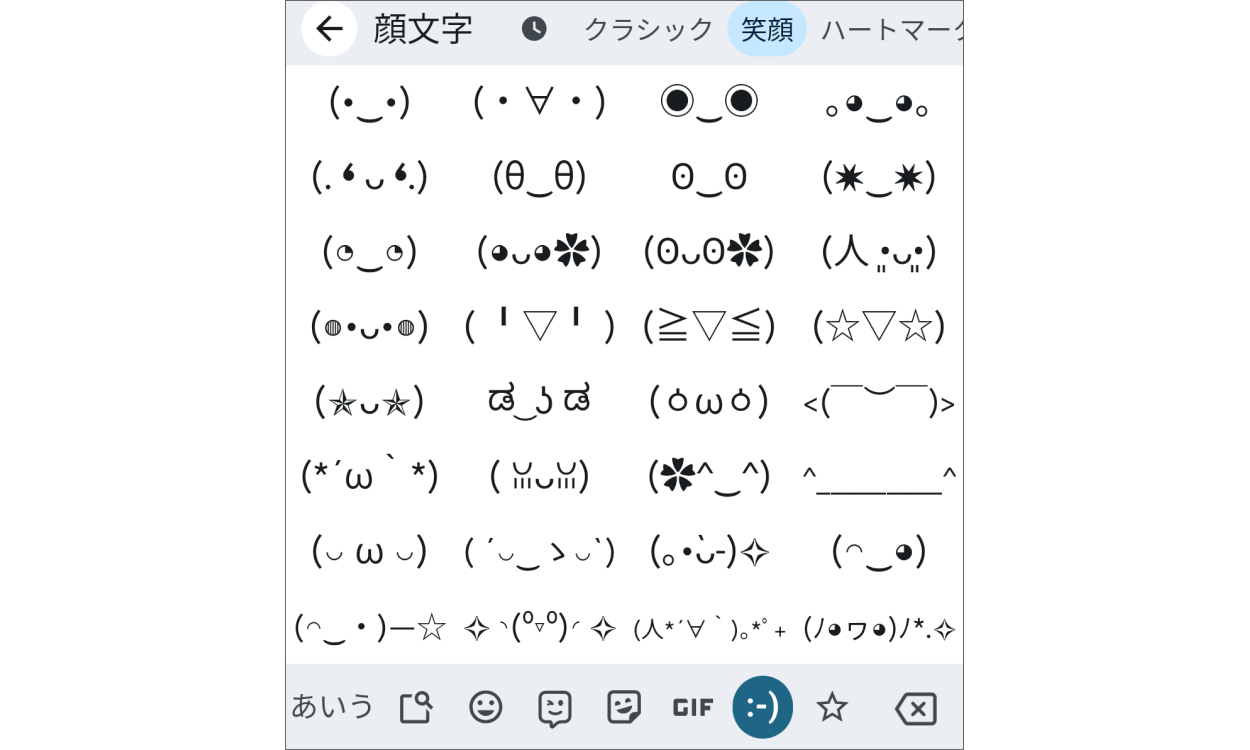Insert the winking (⌒‿●) kaomoji
Viewport: 1250px width, 750px height.
(x=878, y=551)
